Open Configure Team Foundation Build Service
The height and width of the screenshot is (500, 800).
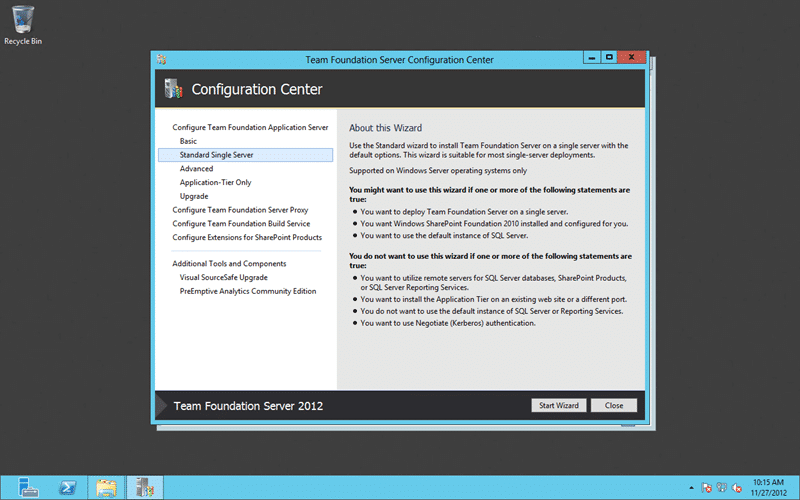click(241, 224)
